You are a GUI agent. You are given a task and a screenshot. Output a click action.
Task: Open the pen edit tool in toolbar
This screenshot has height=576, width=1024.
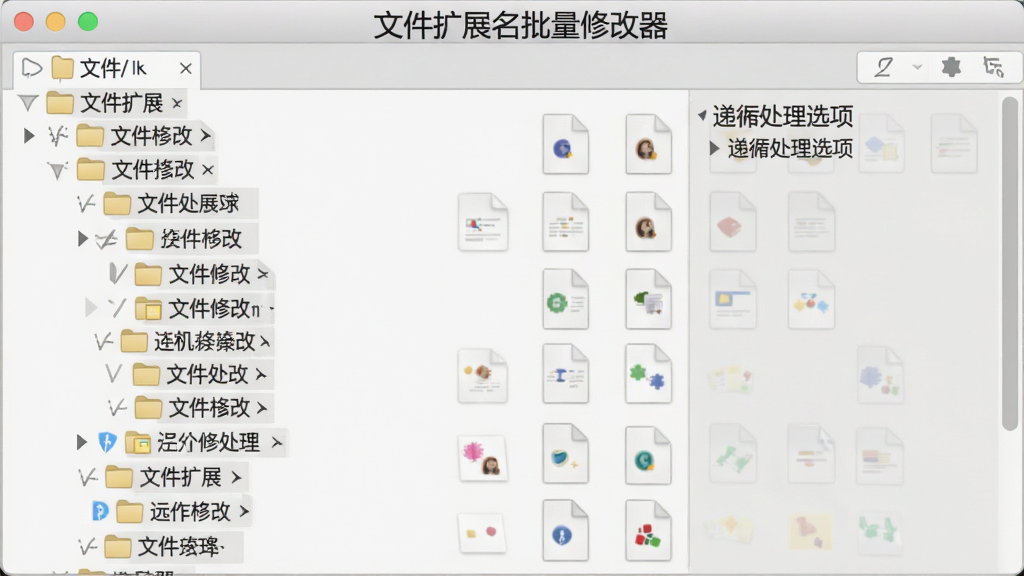[x=884, y=67]
